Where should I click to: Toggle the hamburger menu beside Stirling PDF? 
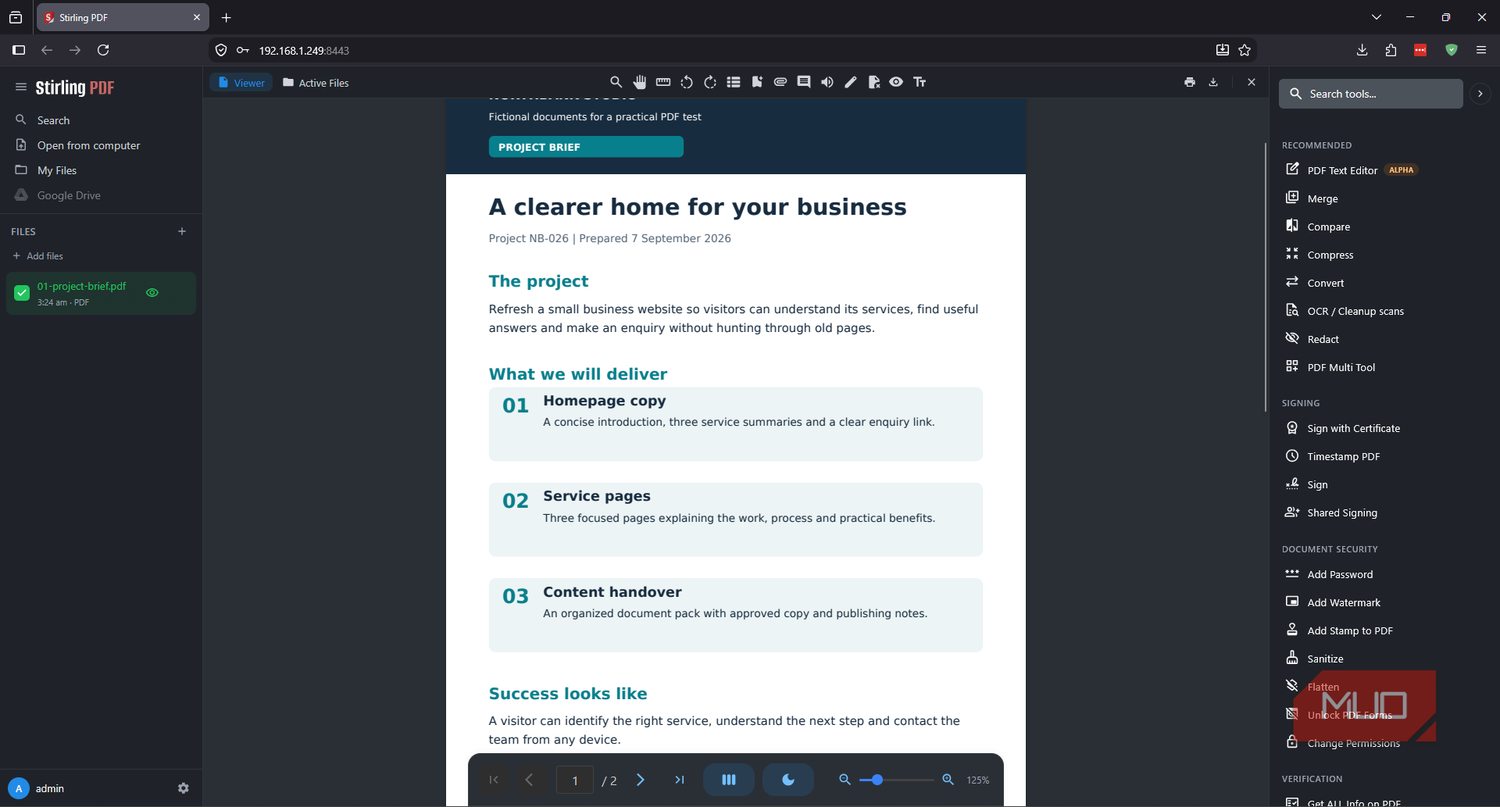tap(20, 87)
